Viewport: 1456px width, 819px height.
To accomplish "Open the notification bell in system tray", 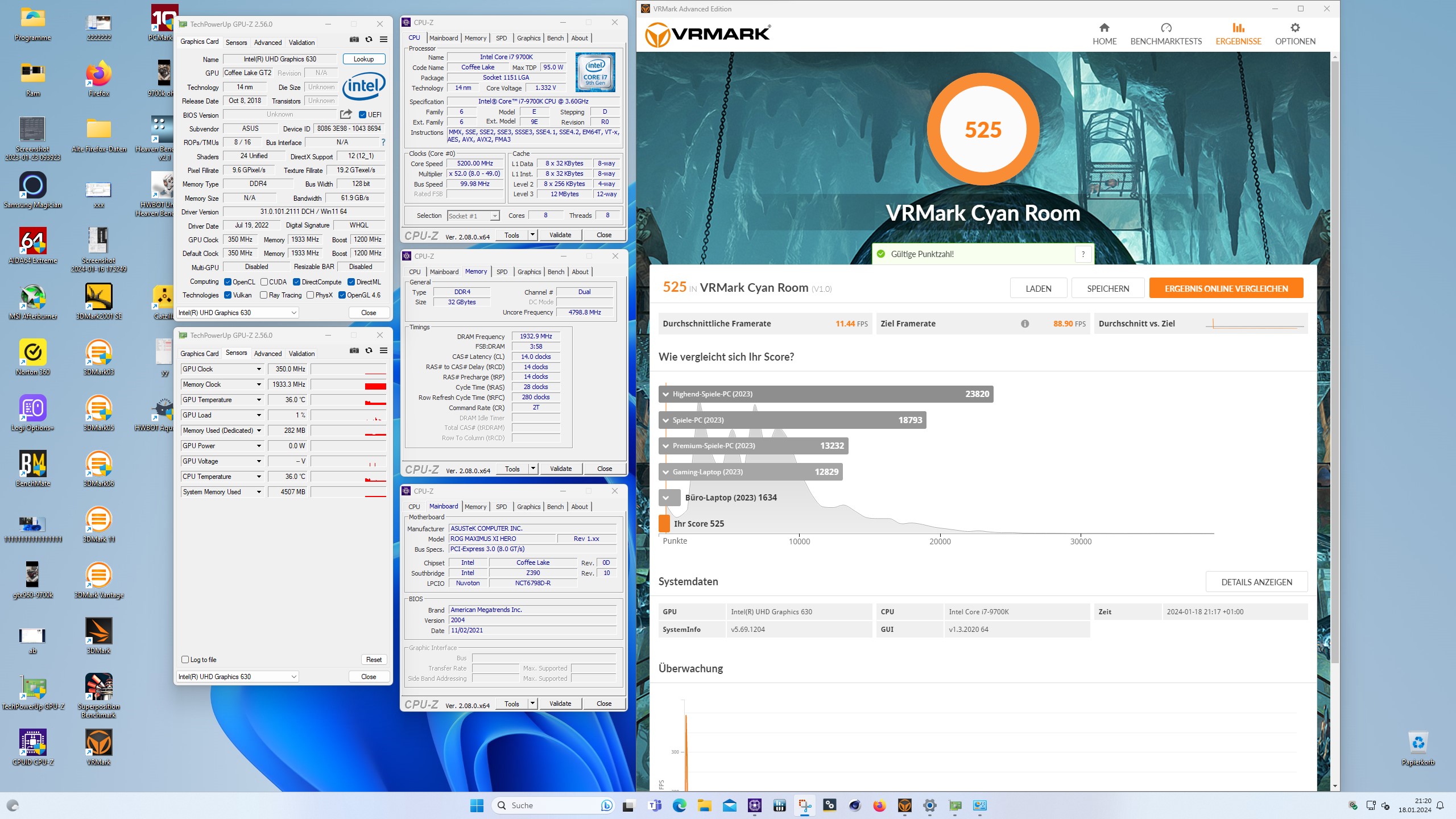I will point(1440,805).
